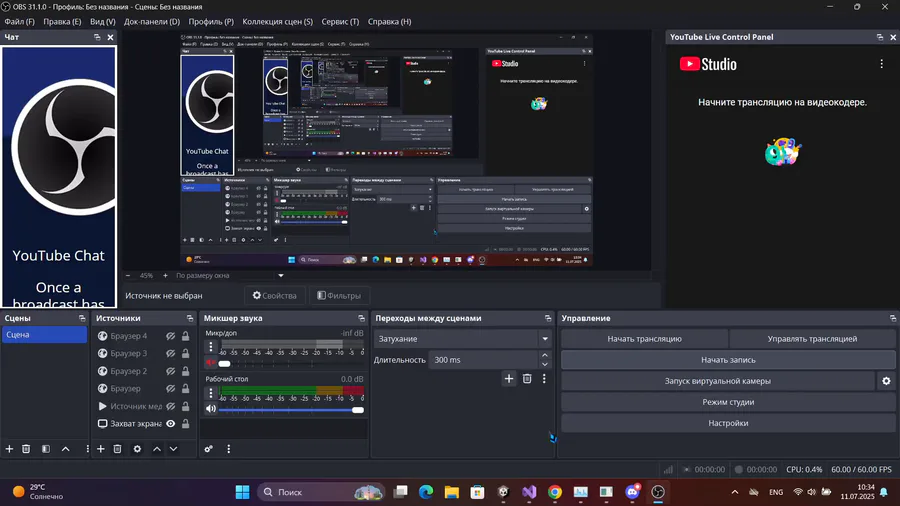Viewport: 900px width, 506px height.
Task: Unmute the Микр/доп audio channel
Action: [x=211, y=363]
